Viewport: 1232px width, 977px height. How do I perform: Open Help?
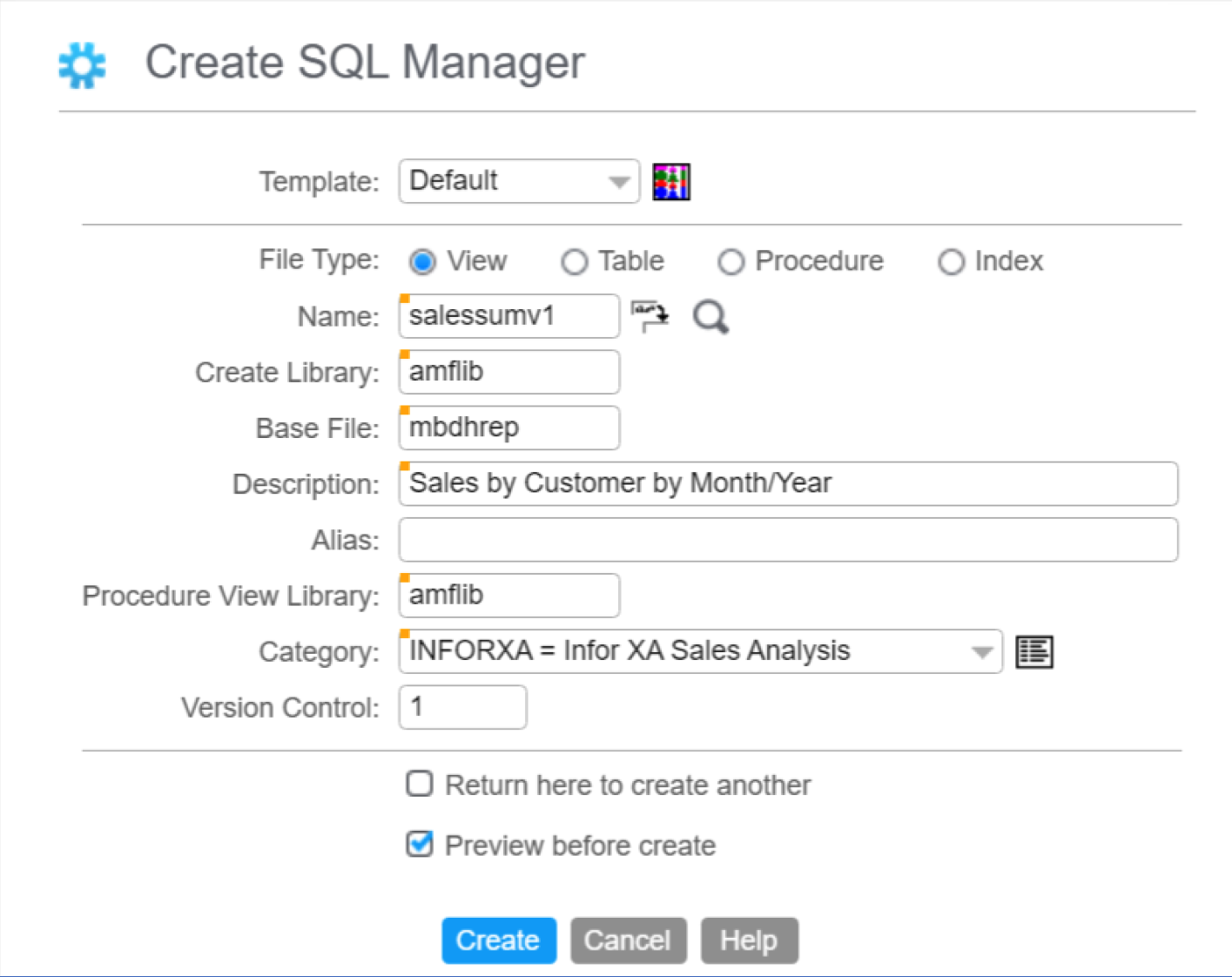pyautogui.click(x=748, y=940)
